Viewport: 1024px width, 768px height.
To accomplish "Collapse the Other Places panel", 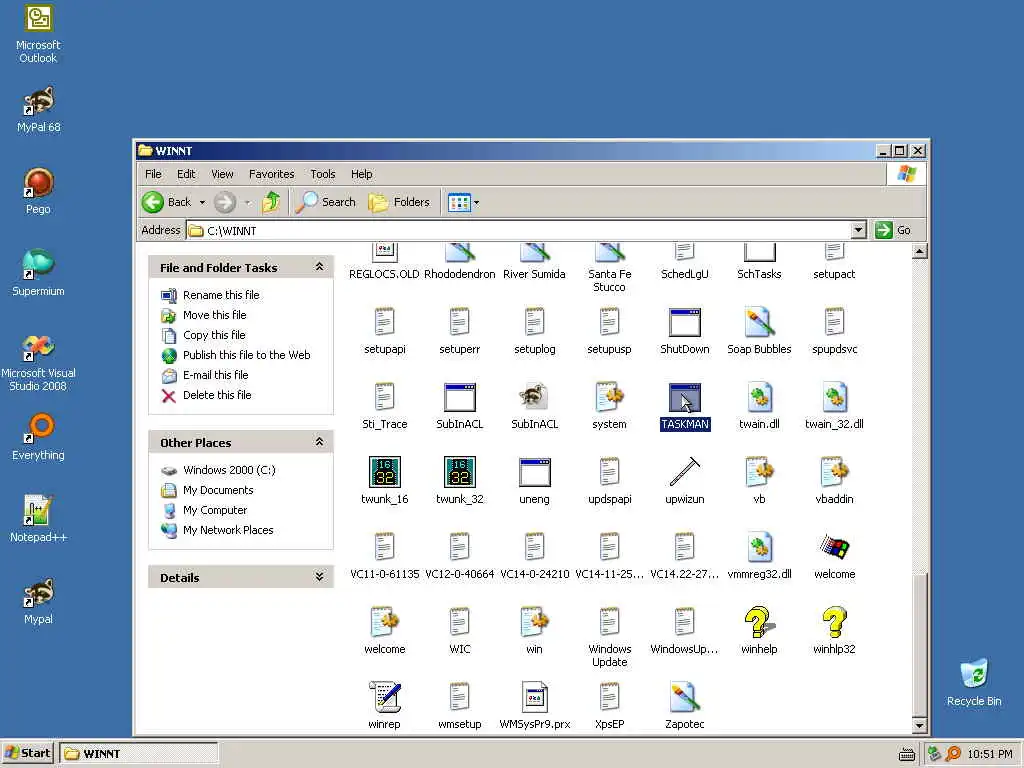I will pyautogui.click(x=319, y=441).
